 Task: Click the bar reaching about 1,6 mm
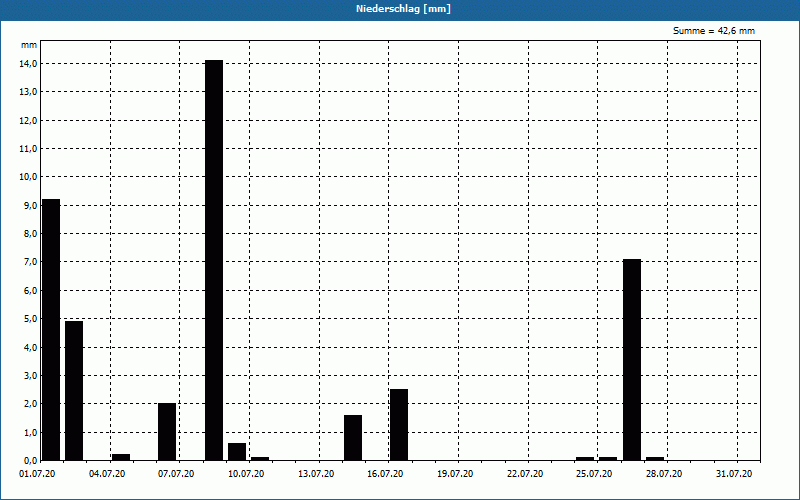pyautogui.click(x=353, y=438)
